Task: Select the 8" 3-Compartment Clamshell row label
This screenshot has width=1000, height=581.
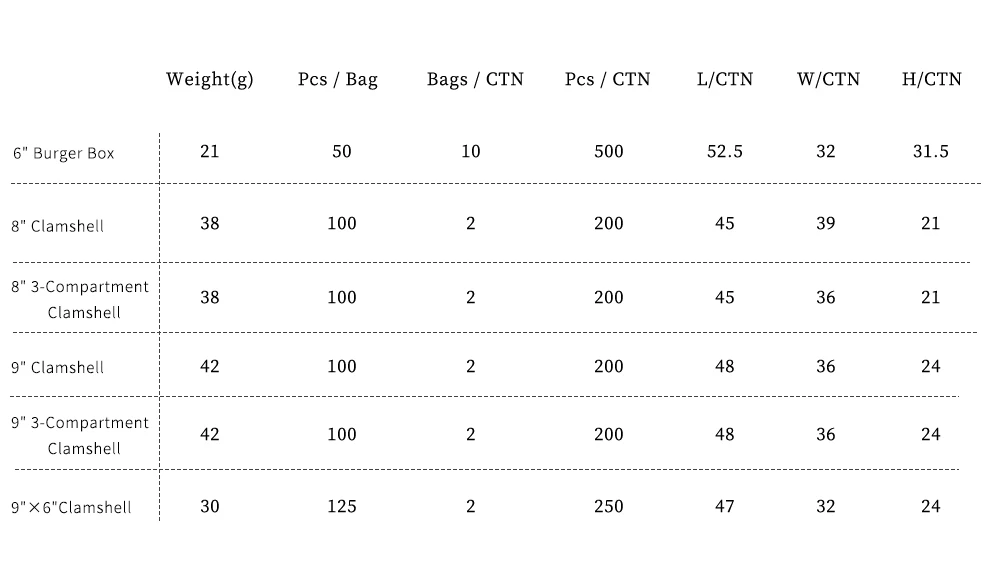Action: tap(80, 299)
